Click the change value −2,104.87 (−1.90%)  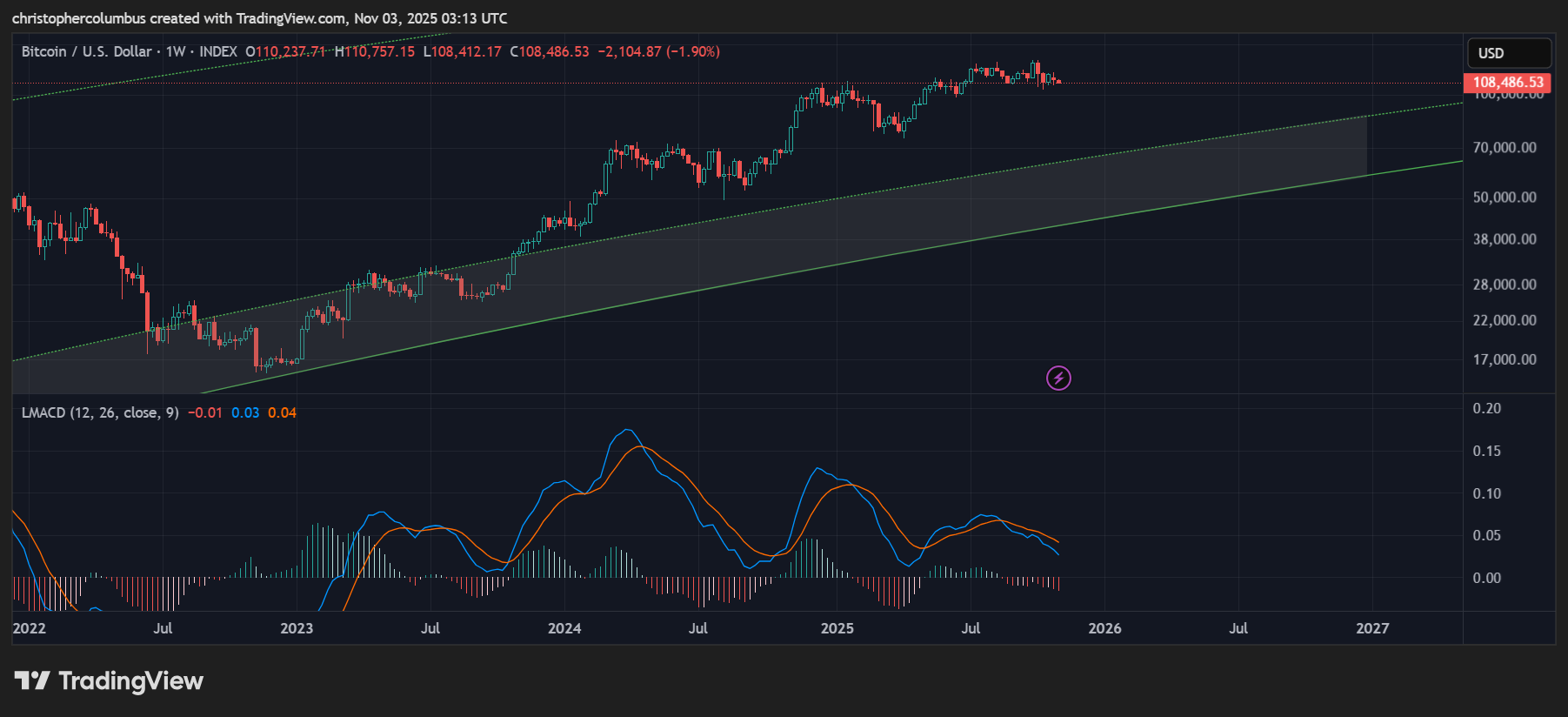[659, 51]
